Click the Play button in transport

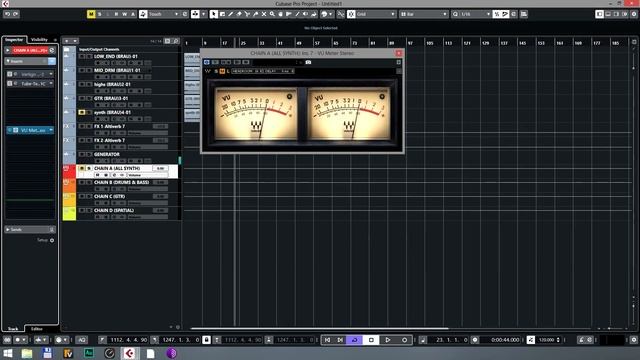click(x=387, y=340)
